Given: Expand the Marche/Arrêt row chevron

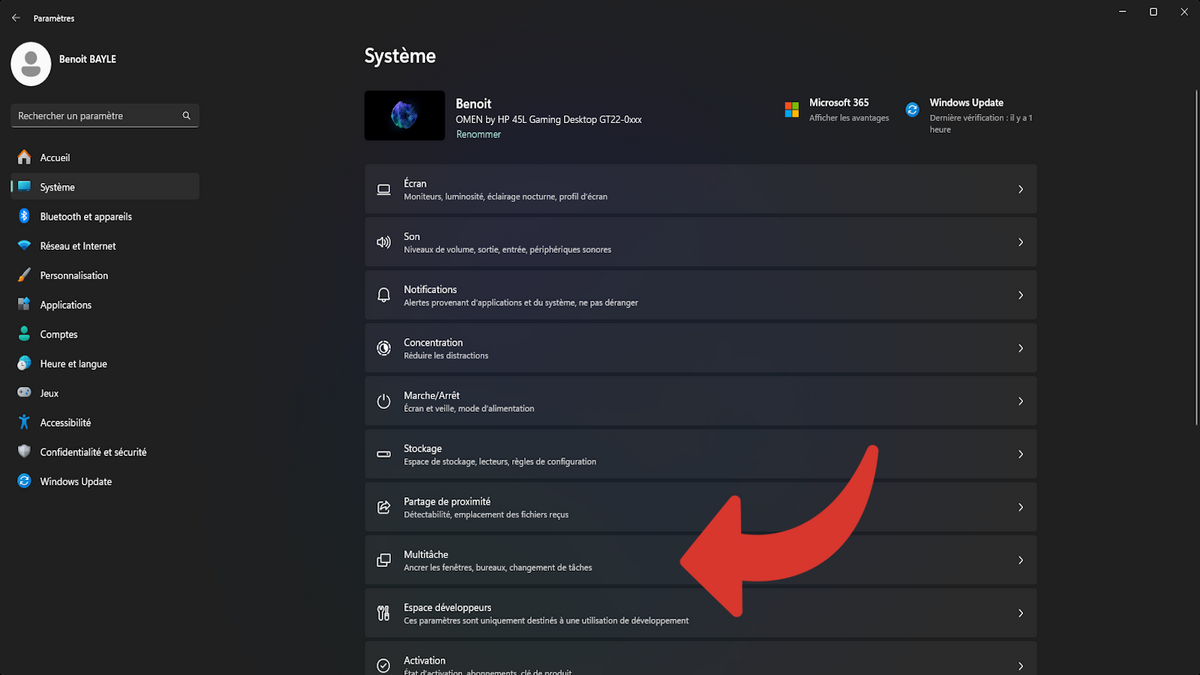Looking at the screenshot, I should pyautogui.click(x=1020, y=402).
